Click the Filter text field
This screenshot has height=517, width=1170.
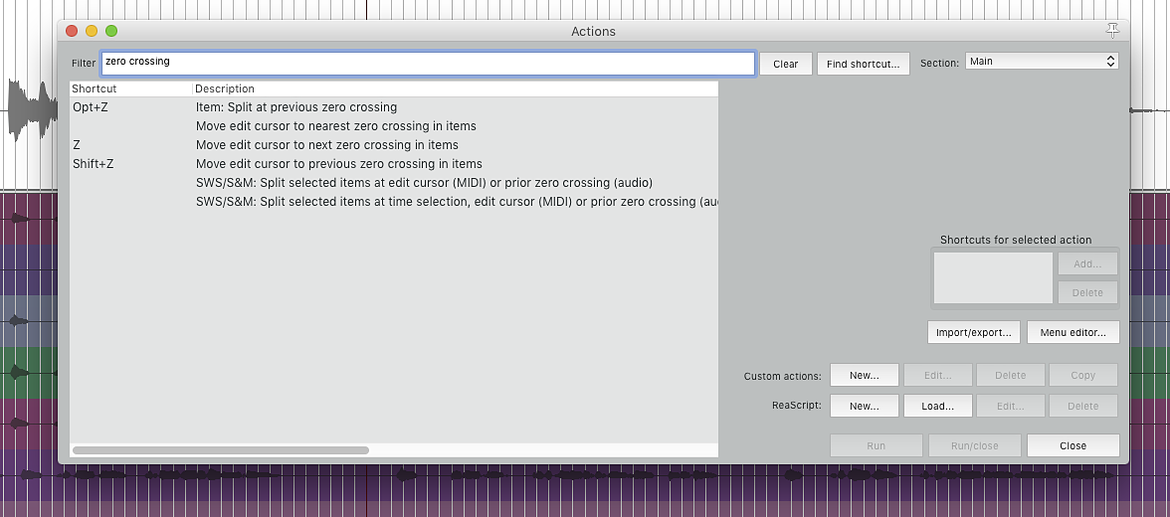428,63
